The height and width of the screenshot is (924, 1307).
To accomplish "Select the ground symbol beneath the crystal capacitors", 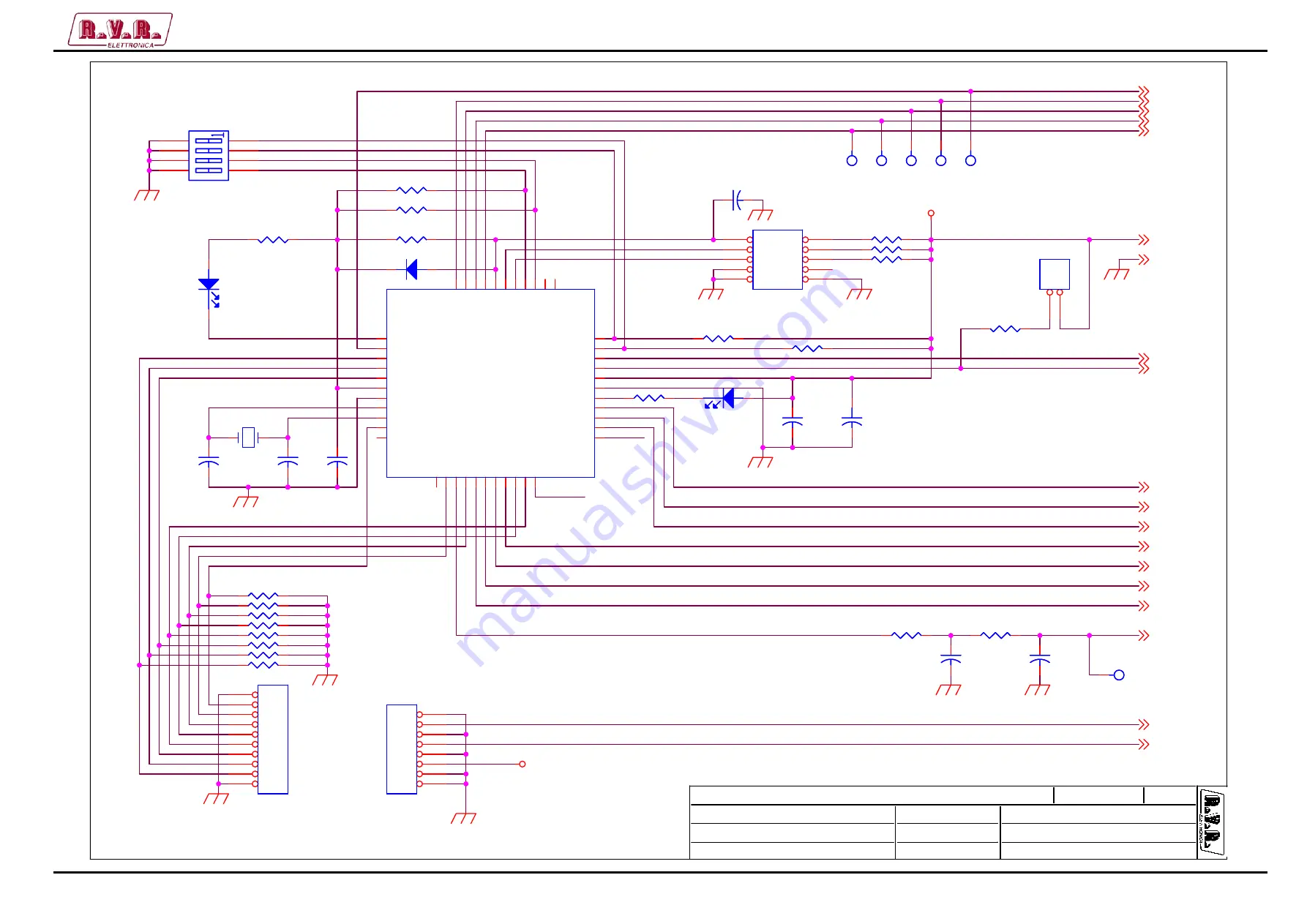I will pyautogui.click(x=246, y=501).
